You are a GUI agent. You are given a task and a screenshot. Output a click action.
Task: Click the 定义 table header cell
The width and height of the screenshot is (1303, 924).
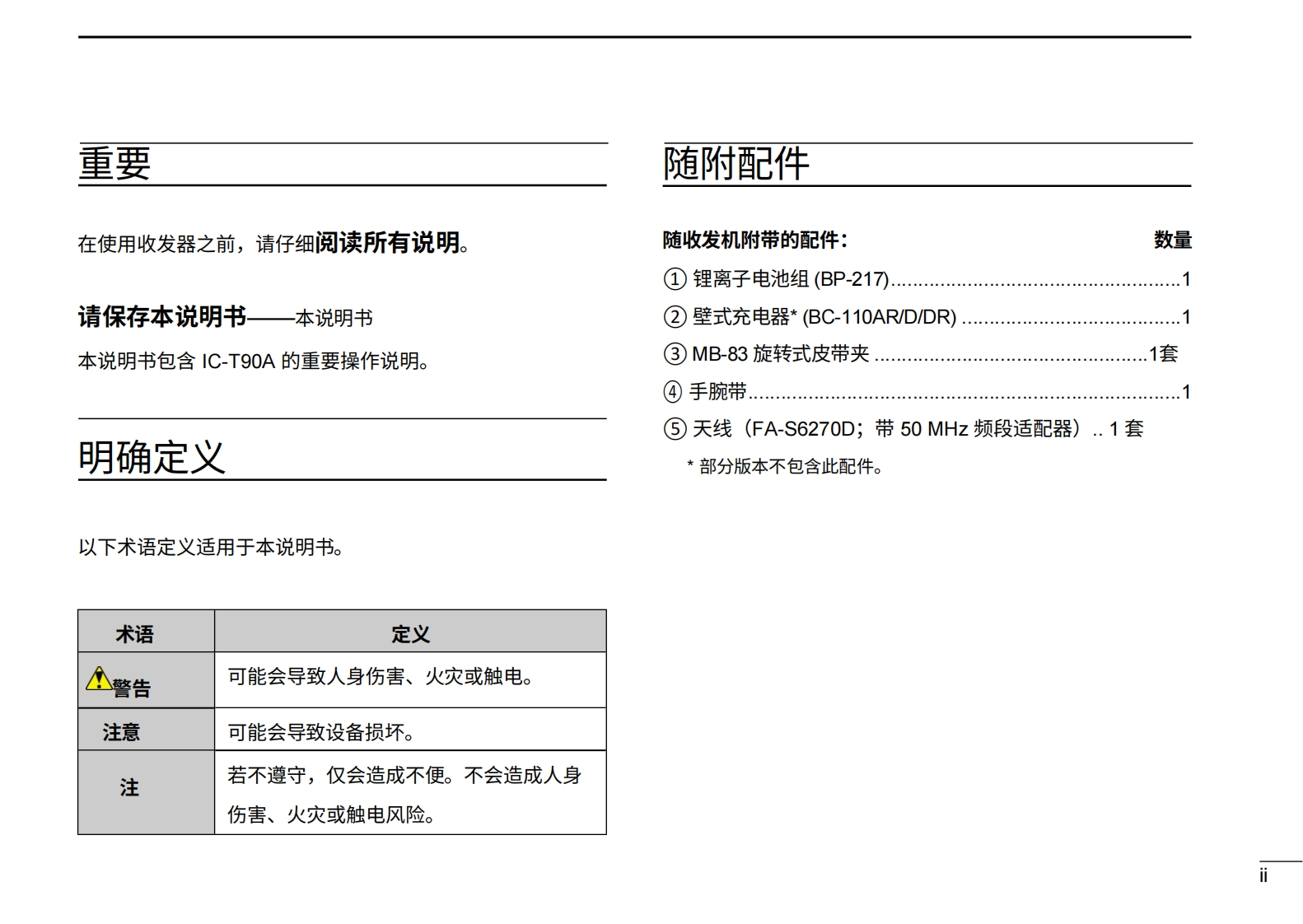click(x=410, y=633)
